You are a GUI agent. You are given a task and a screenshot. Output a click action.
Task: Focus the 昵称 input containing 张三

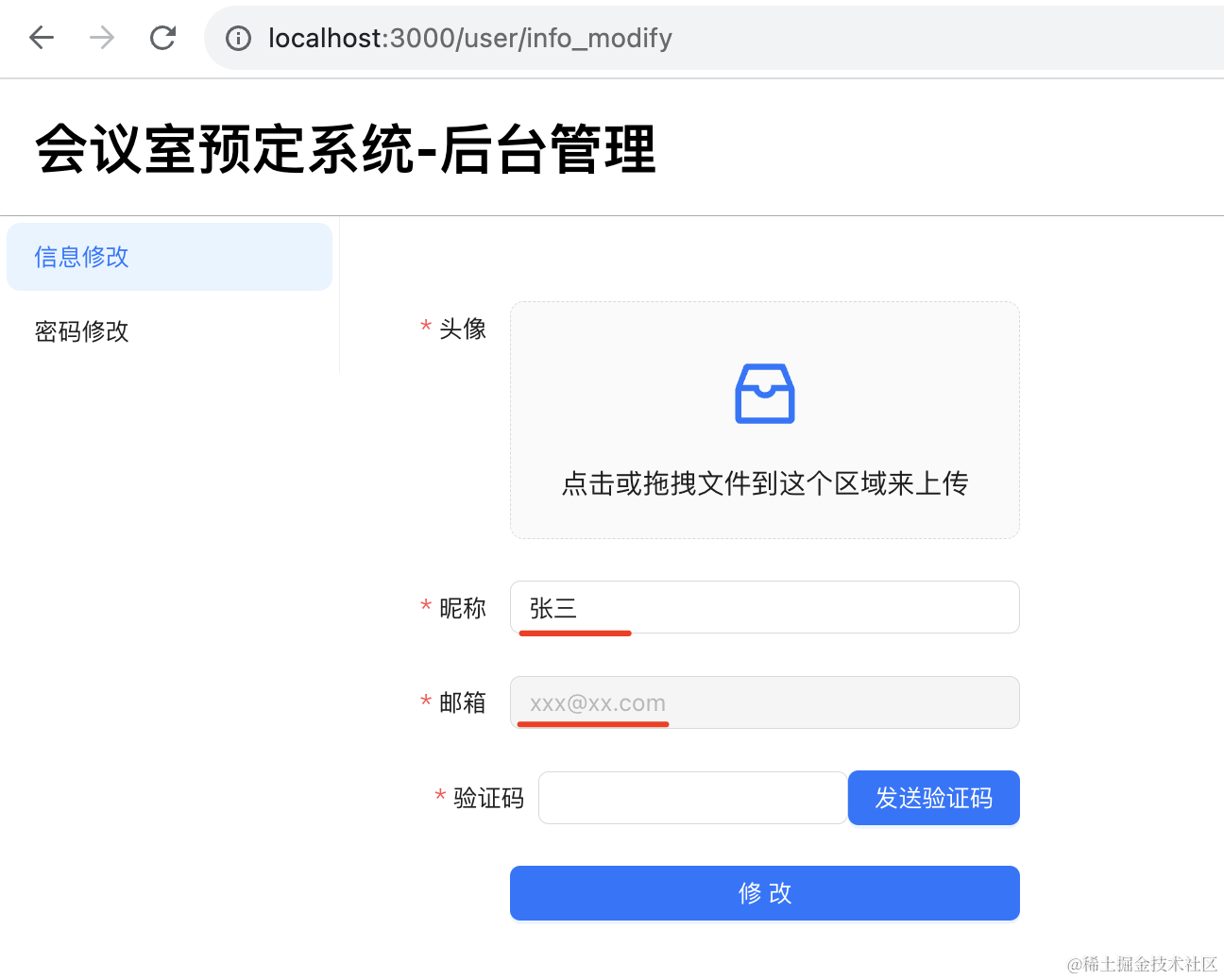pos(764,607)
